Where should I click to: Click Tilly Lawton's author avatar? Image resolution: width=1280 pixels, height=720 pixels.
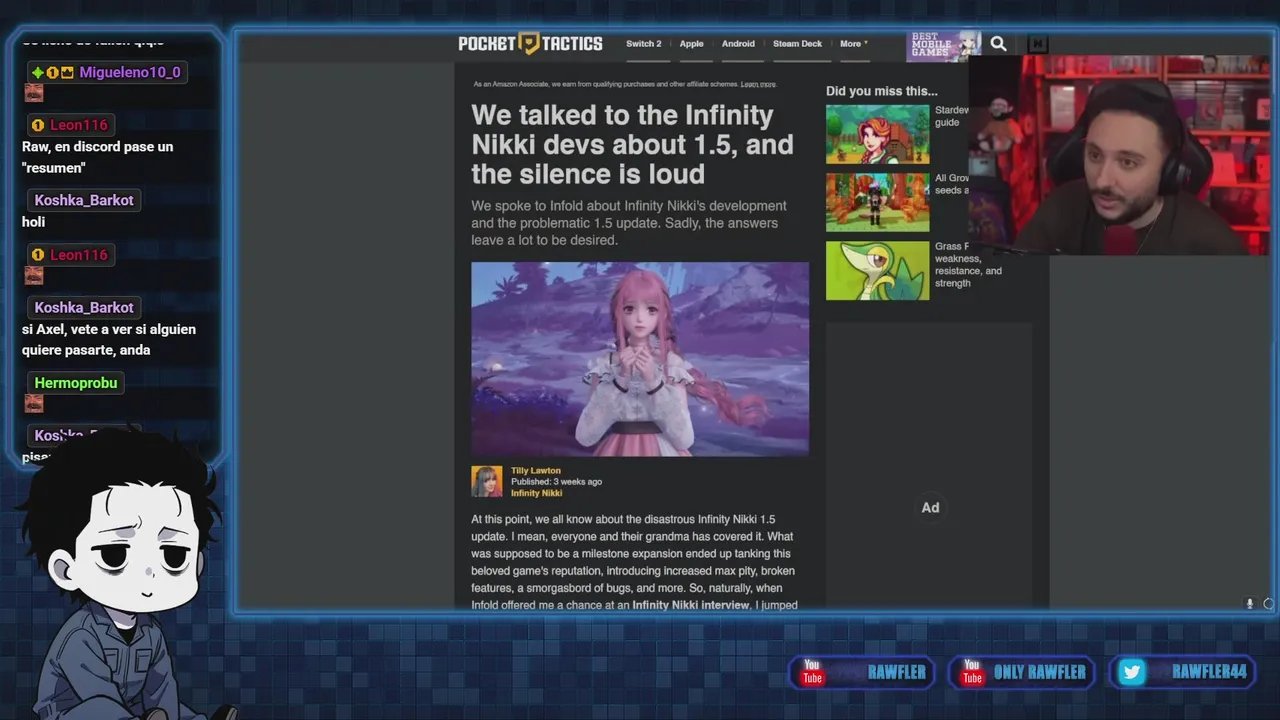click(487, 481)
